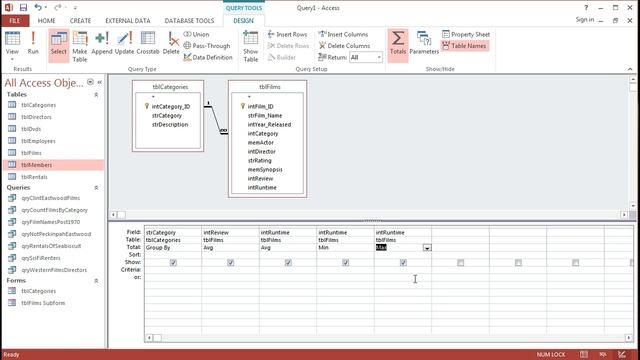Choose the Crosstab query type
640x360 pixels.
148,43
